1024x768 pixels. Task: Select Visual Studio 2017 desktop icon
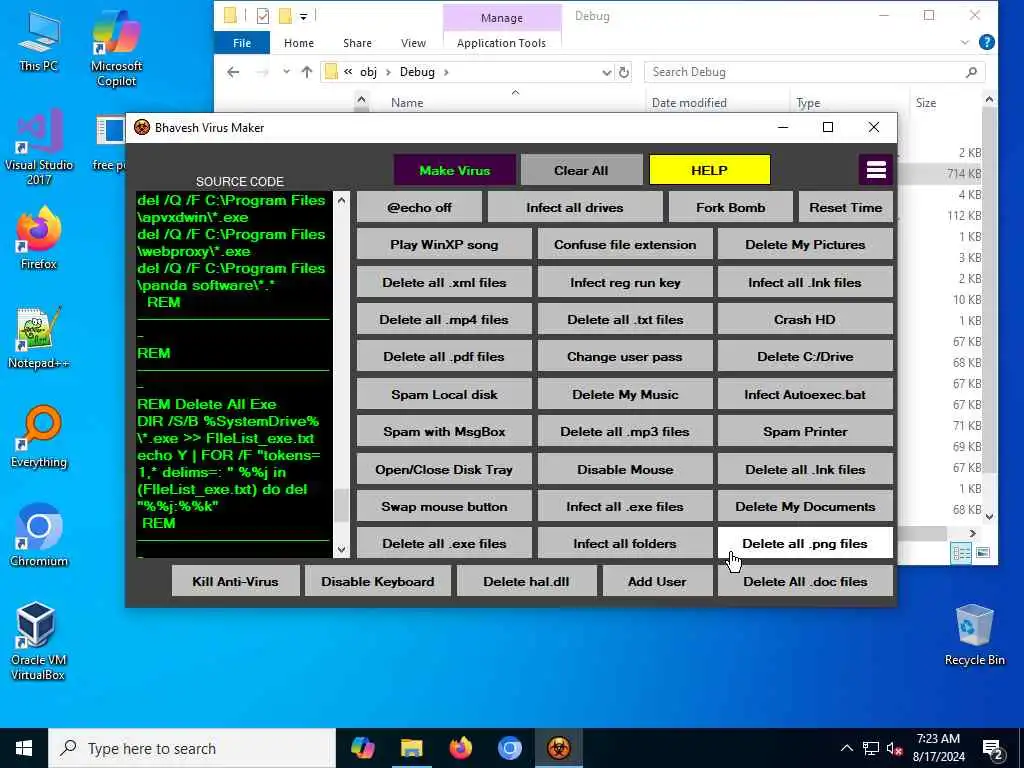(39, 148)
